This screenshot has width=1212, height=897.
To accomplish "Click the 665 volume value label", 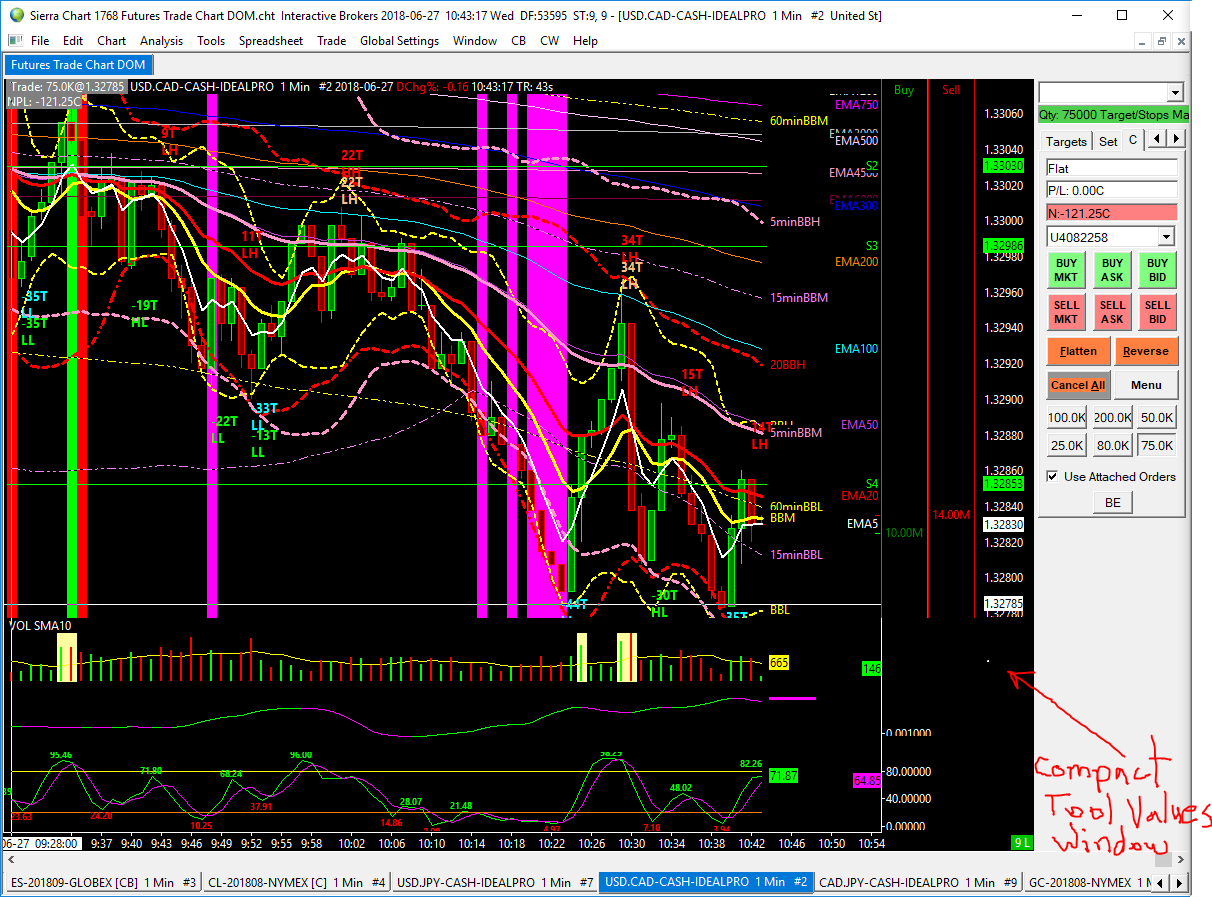I will (779, 663).
